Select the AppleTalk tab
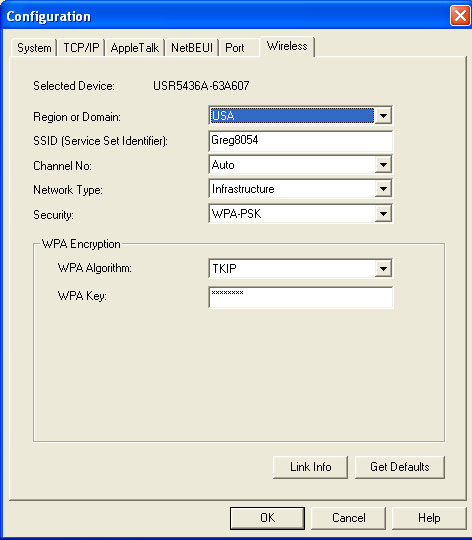 pos(135,48)
